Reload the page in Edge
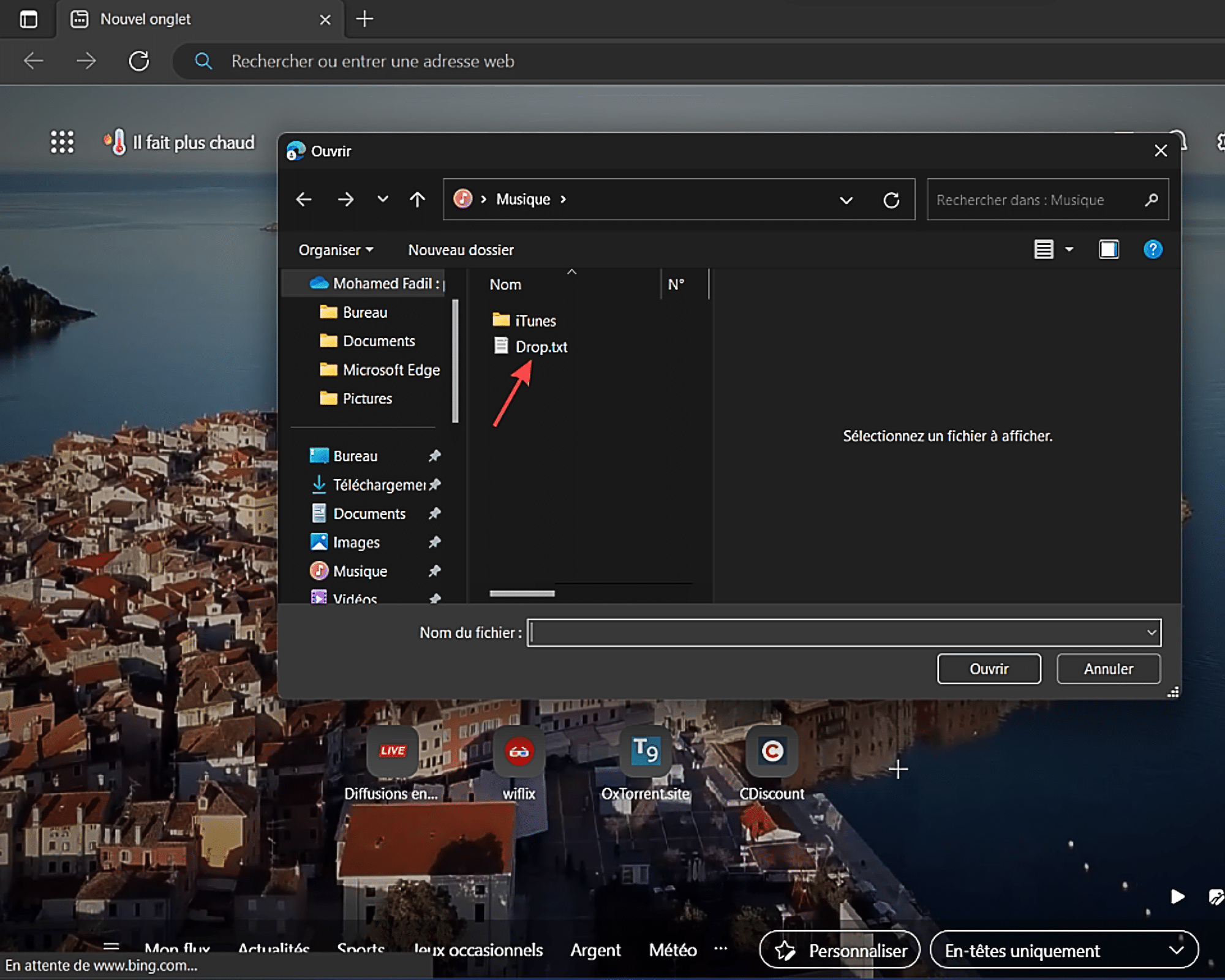The width and height of the screenshot is (1225, 980). pos(139,61)
